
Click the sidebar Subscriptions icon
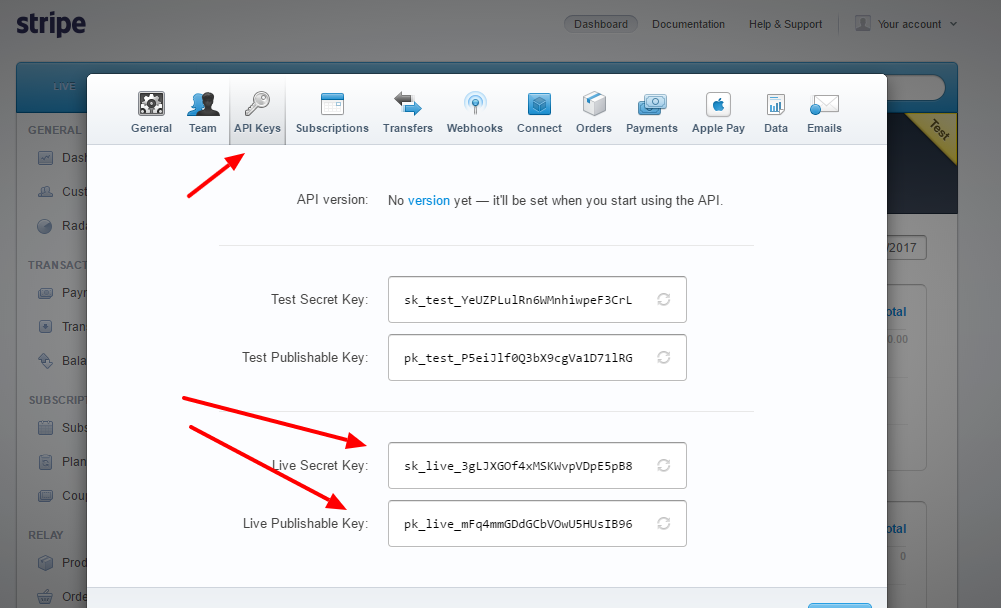coord(45,428)
